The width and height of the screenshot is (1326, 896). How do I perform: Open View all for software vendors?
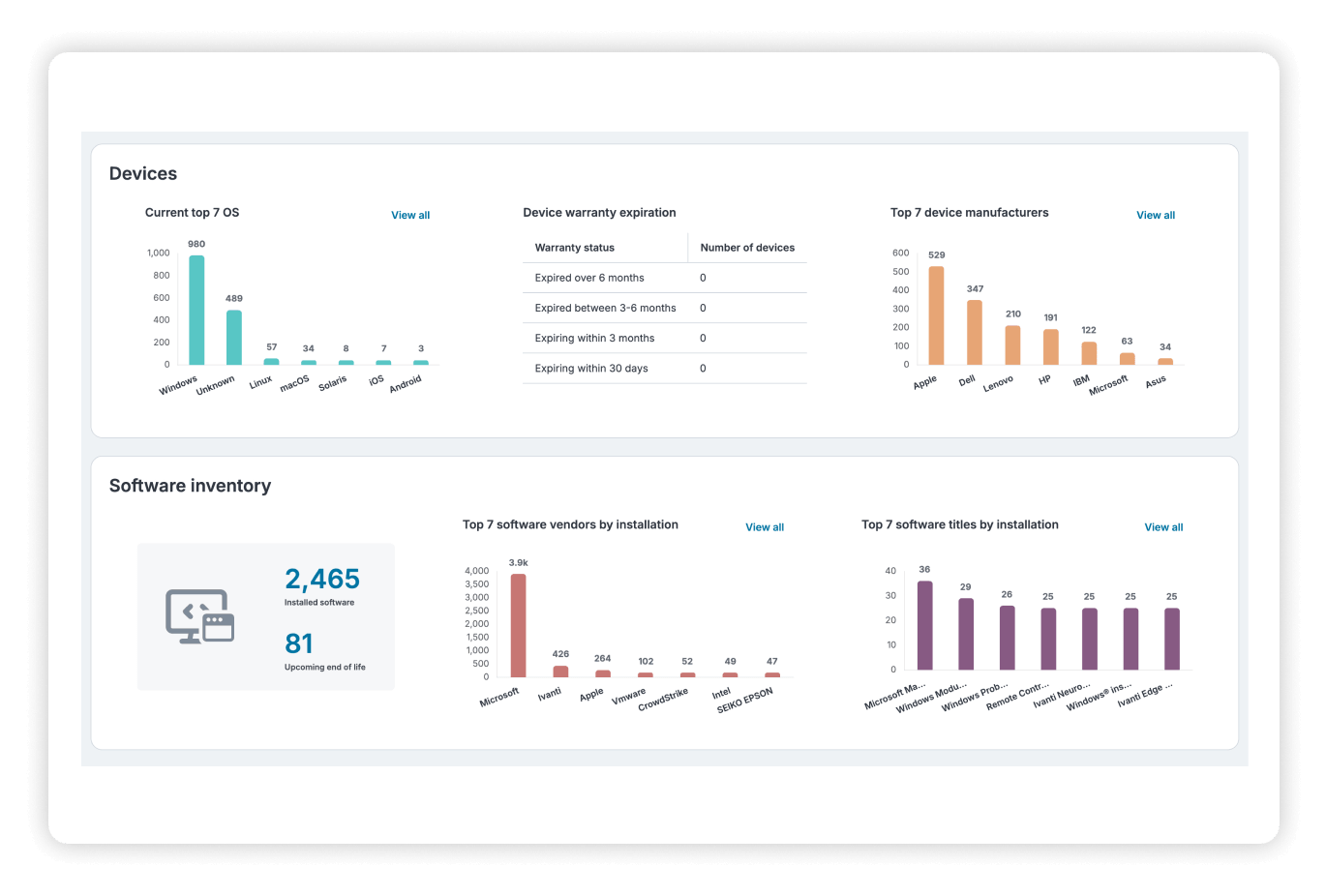click(x=765, y=527)
